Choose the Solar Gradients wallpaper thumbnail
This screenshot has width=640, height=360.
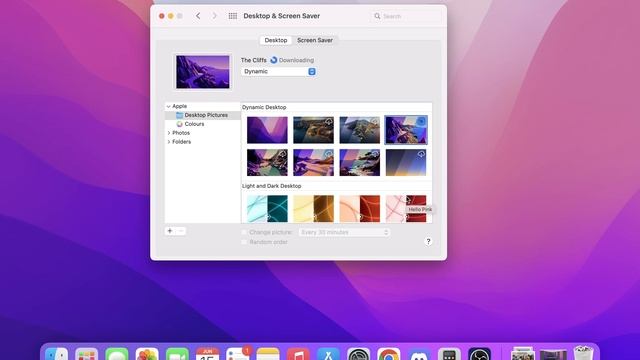point(406,162)
